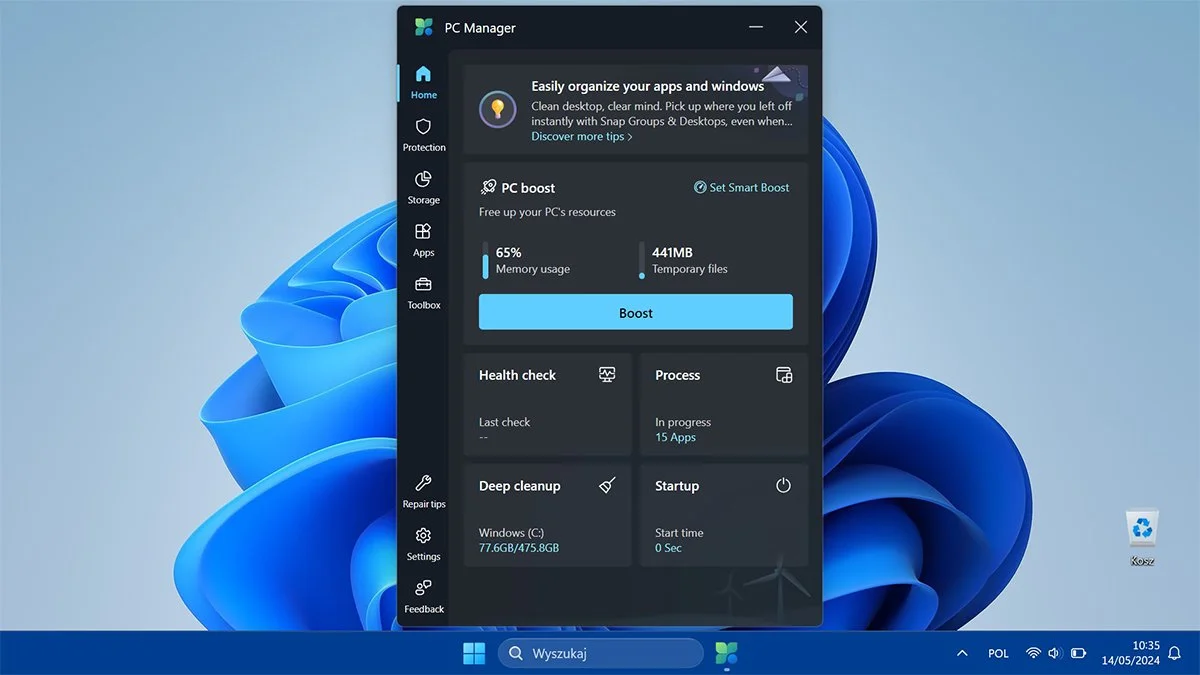1200x675 pixels.
Task: Open Set Smart Boost
Action: (x=742, y=187)
